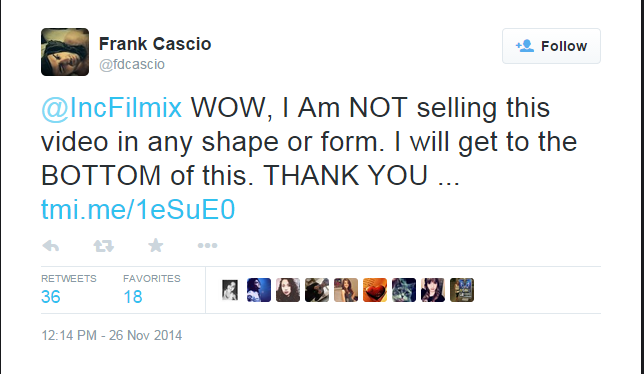Open Frank Cascio's profile picture
The image size is (644, 374).
(65, 52)
